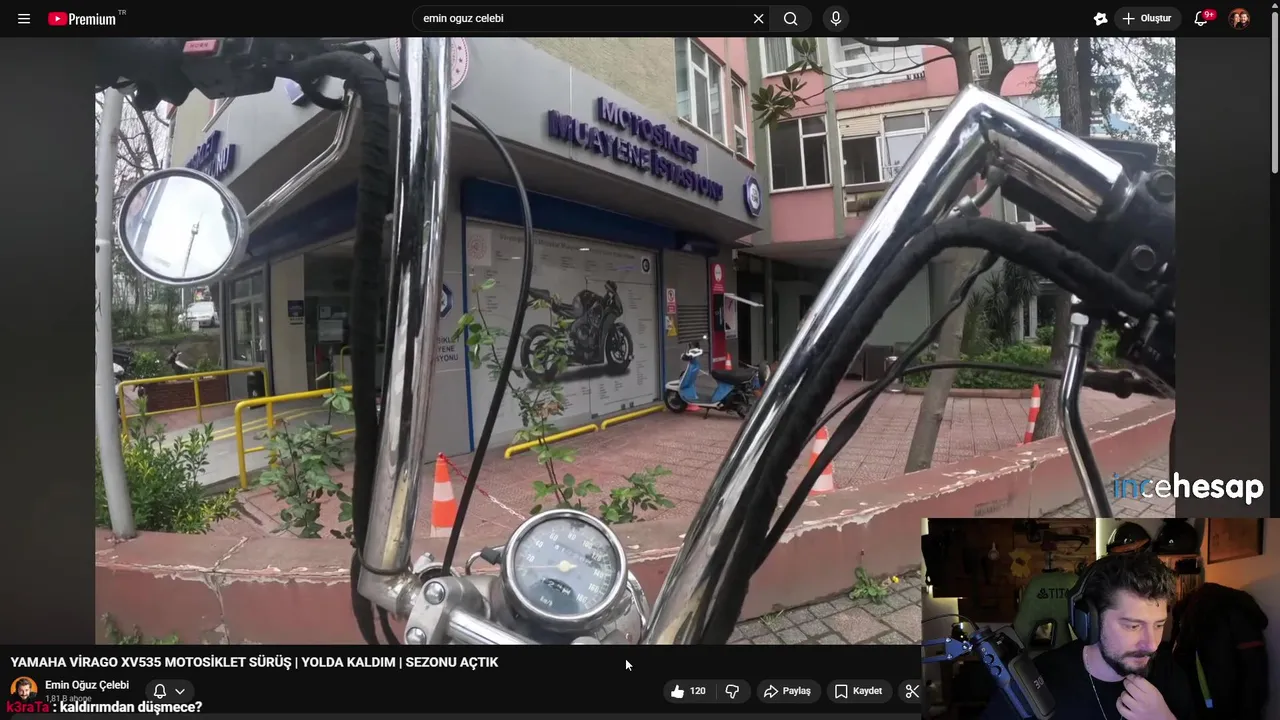This screenshot has width=1280, height=720.
Task: Click the scrollbar up arrow
Action: click(1273, 6)
